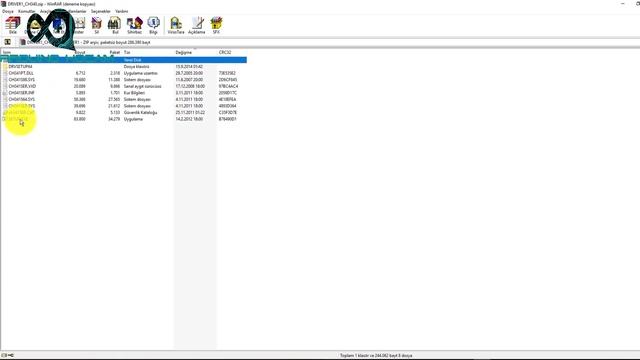This screenshot has height=360, width=640.
Task: Select the file CH341SER.CAT
Action: [22, 112]
